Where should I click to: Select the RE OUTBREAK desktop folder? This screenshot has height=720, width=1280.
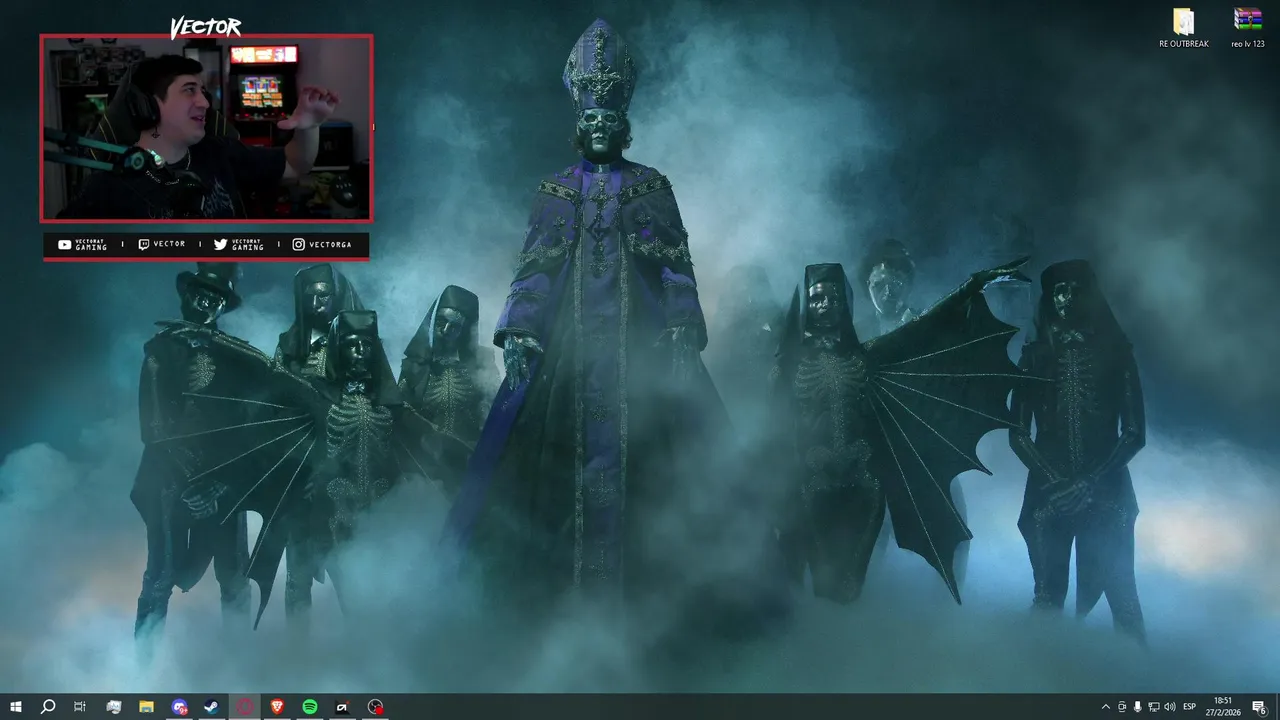click(x=1184, y=28)
